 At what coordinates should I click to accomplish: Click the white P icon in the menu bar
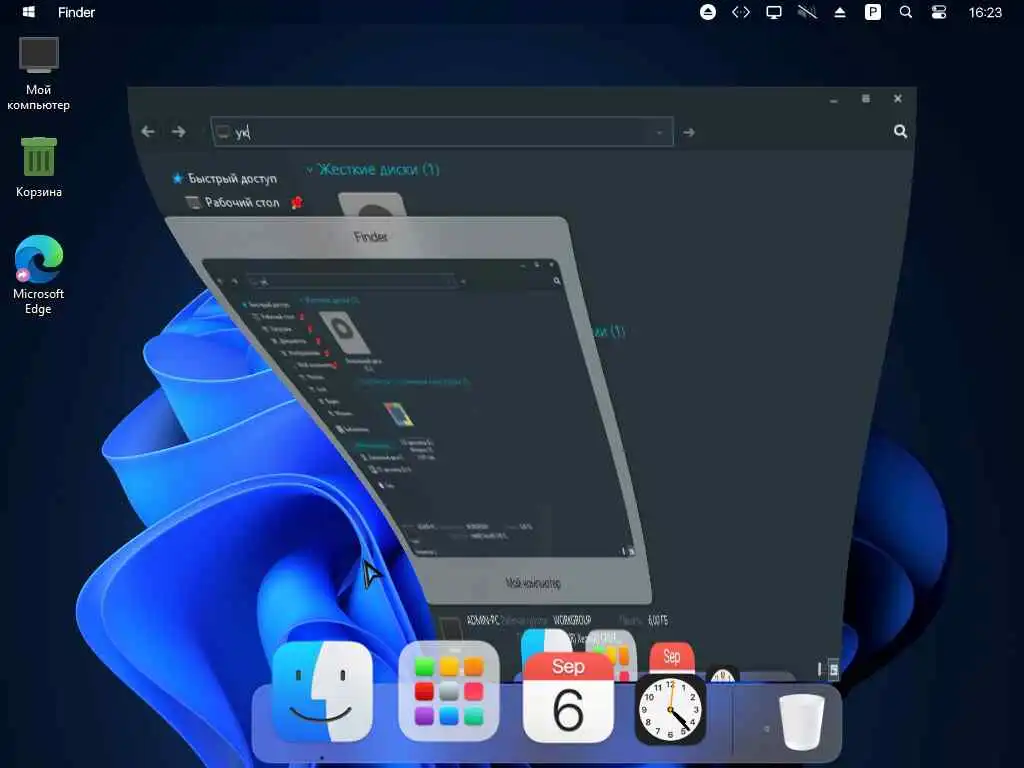[872, 12]
